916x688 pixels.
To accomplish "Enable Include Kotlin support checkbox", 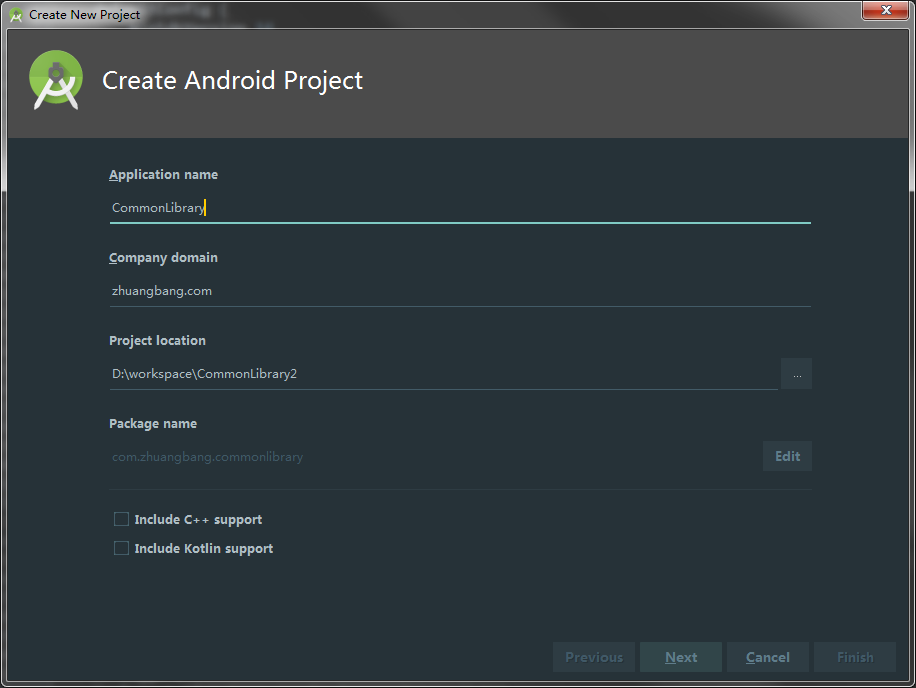I will point(122,548).
